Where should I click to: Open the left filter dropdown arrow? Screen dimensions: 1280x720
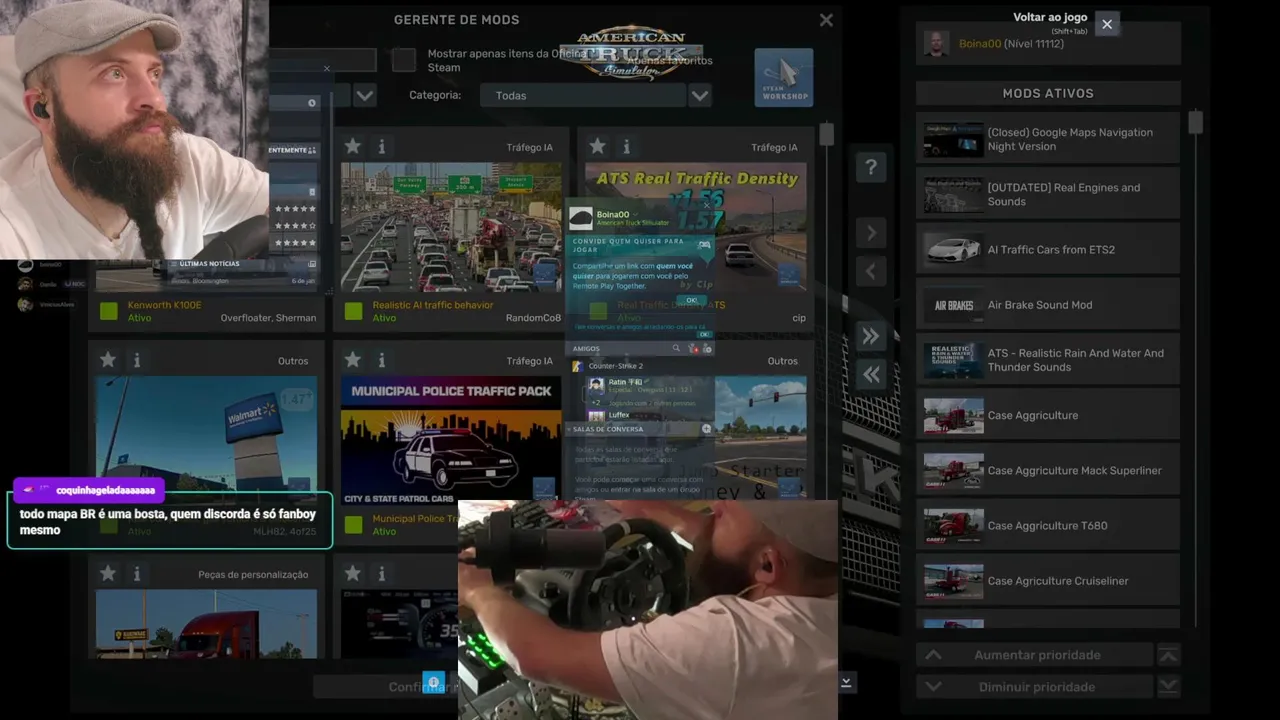click(x=365, y=95)
